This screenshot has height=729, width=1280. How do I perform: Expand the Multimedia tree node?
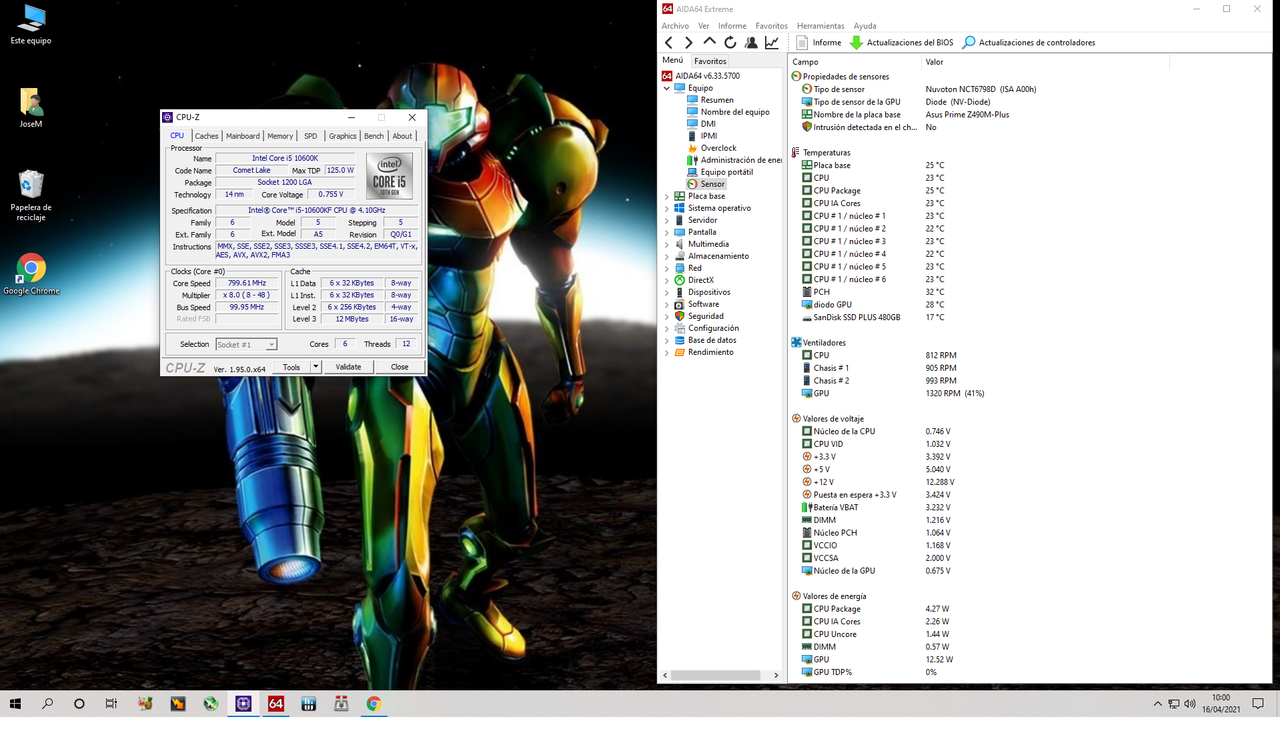pos(667,244)
